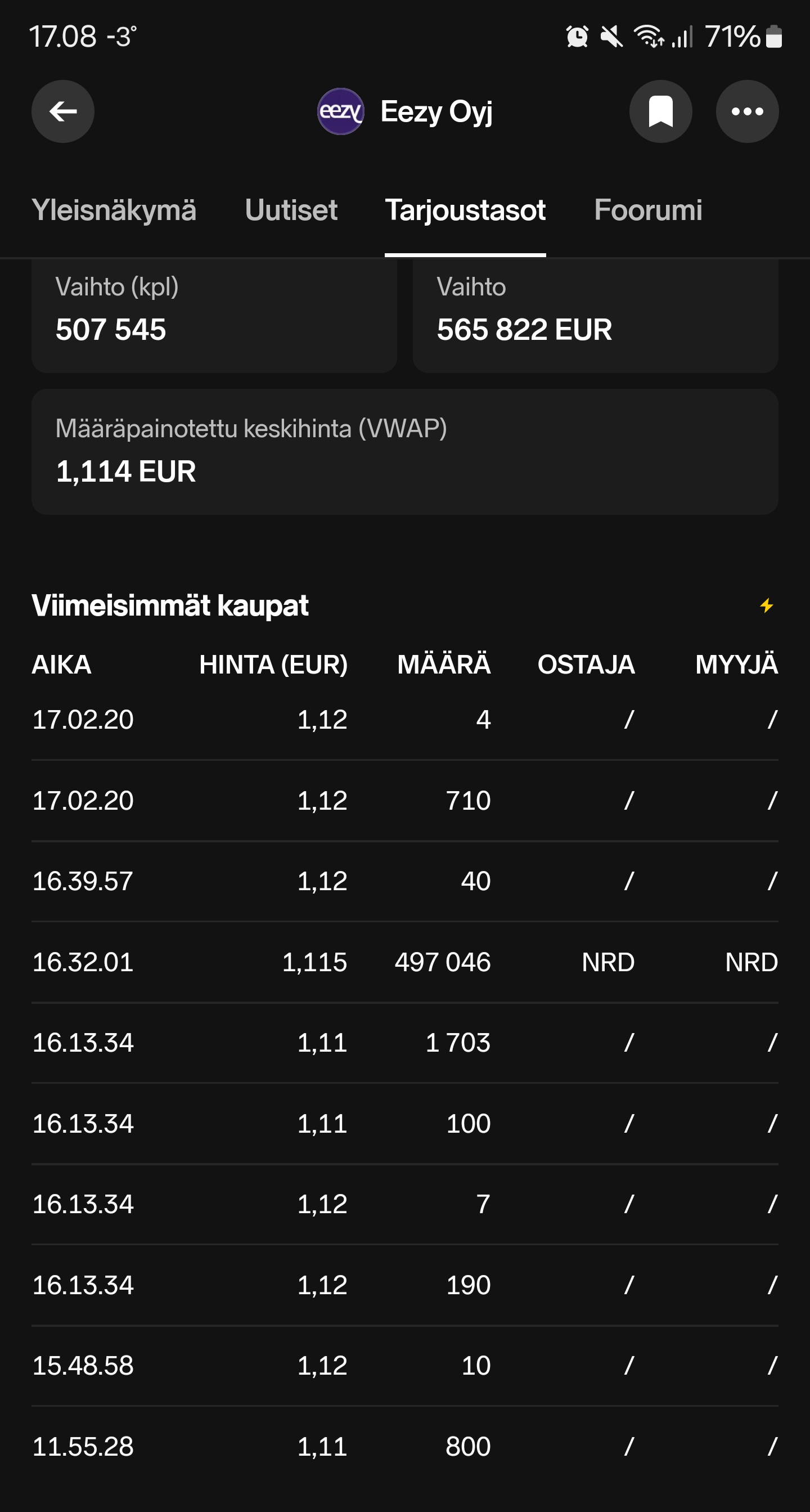Open the three-dot more options menu
This screenshot has width=810, height=1512.
click(x=746, y=111)
